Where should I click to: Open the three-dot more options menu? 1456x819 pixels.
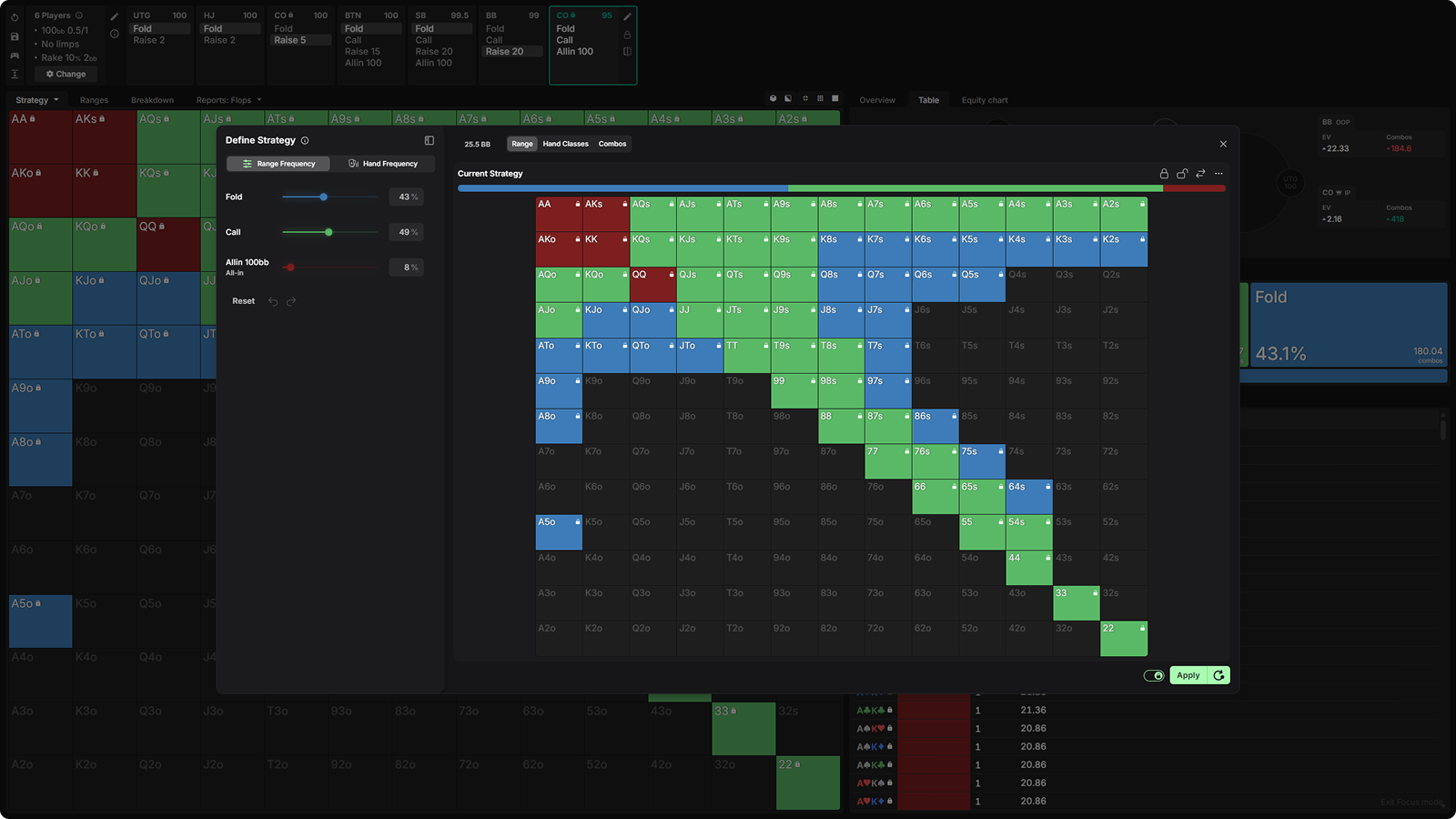point(1218,174)
